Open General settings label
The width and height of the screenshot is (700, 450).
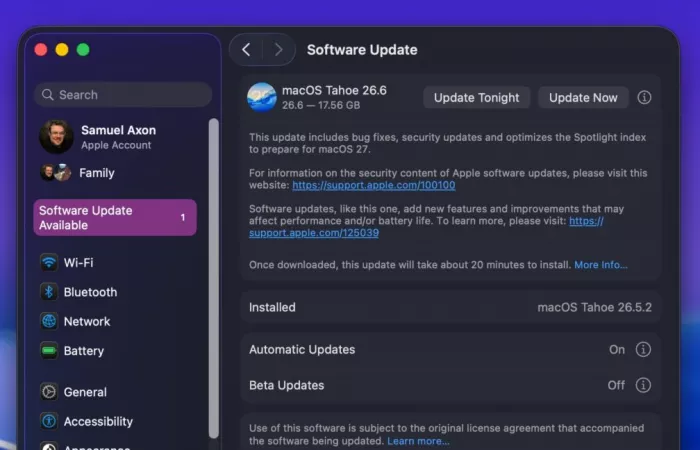point(85,392)
